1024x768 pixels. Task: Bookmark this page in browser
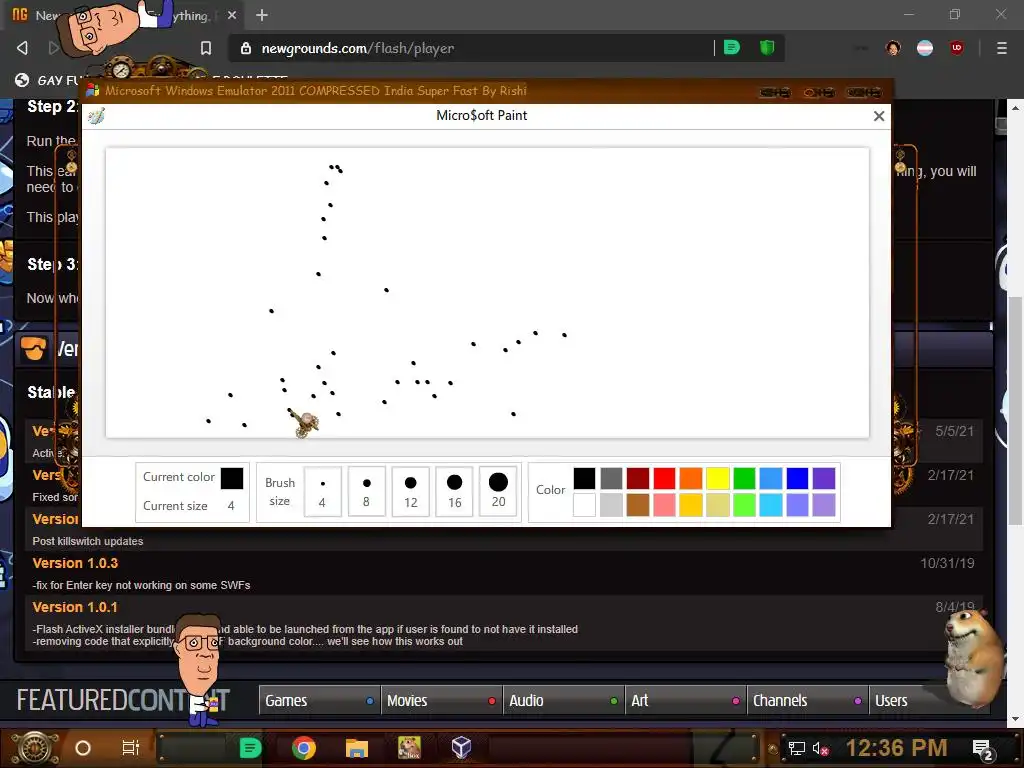point(206,48)
